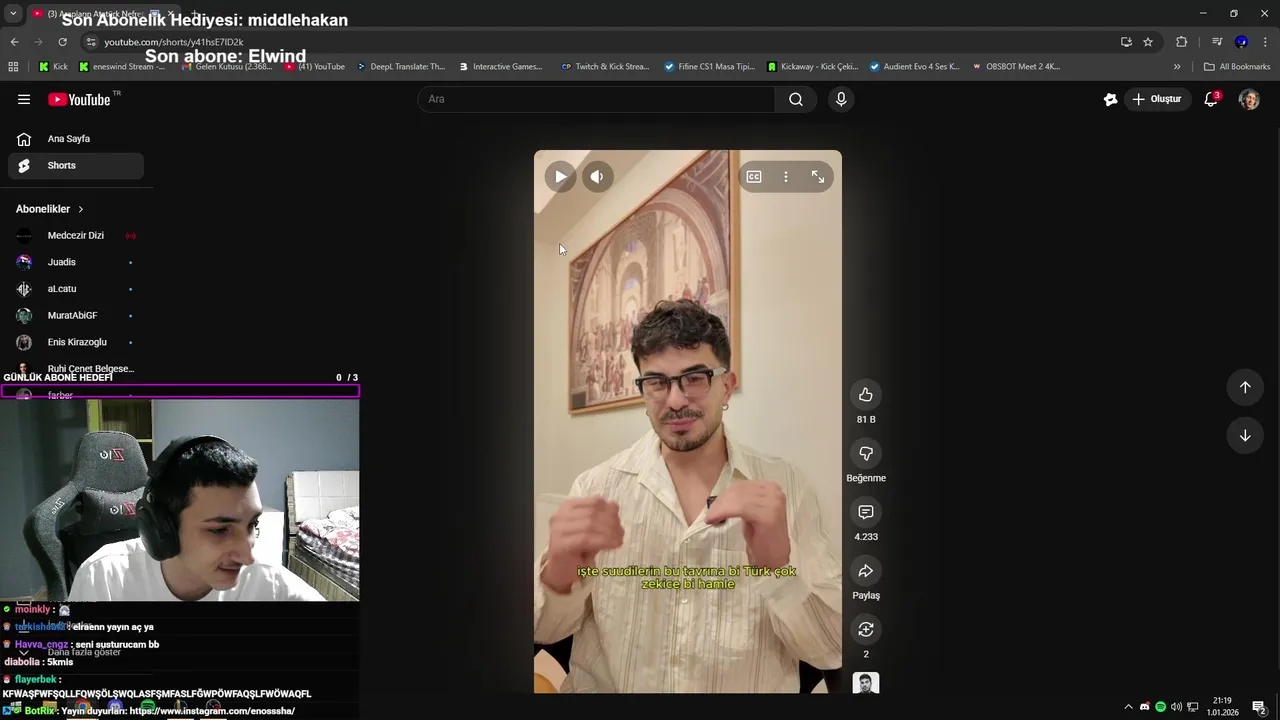Open the MuratAbiGF subscription
This screenshot has width=1280, height=720.
tap(76, 316)
